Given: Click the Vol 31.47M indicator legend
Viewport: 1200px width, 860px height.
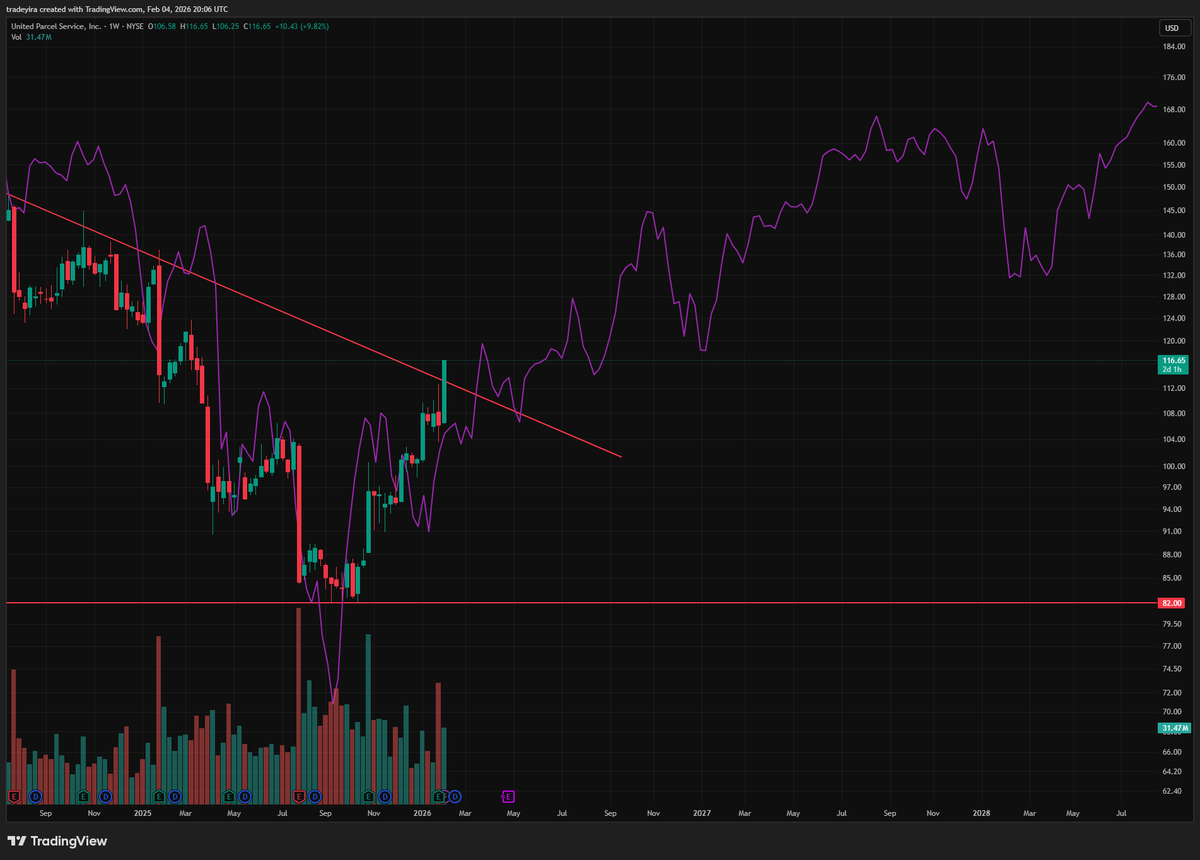Looking at the screenshot, I should tap(31, 37).
